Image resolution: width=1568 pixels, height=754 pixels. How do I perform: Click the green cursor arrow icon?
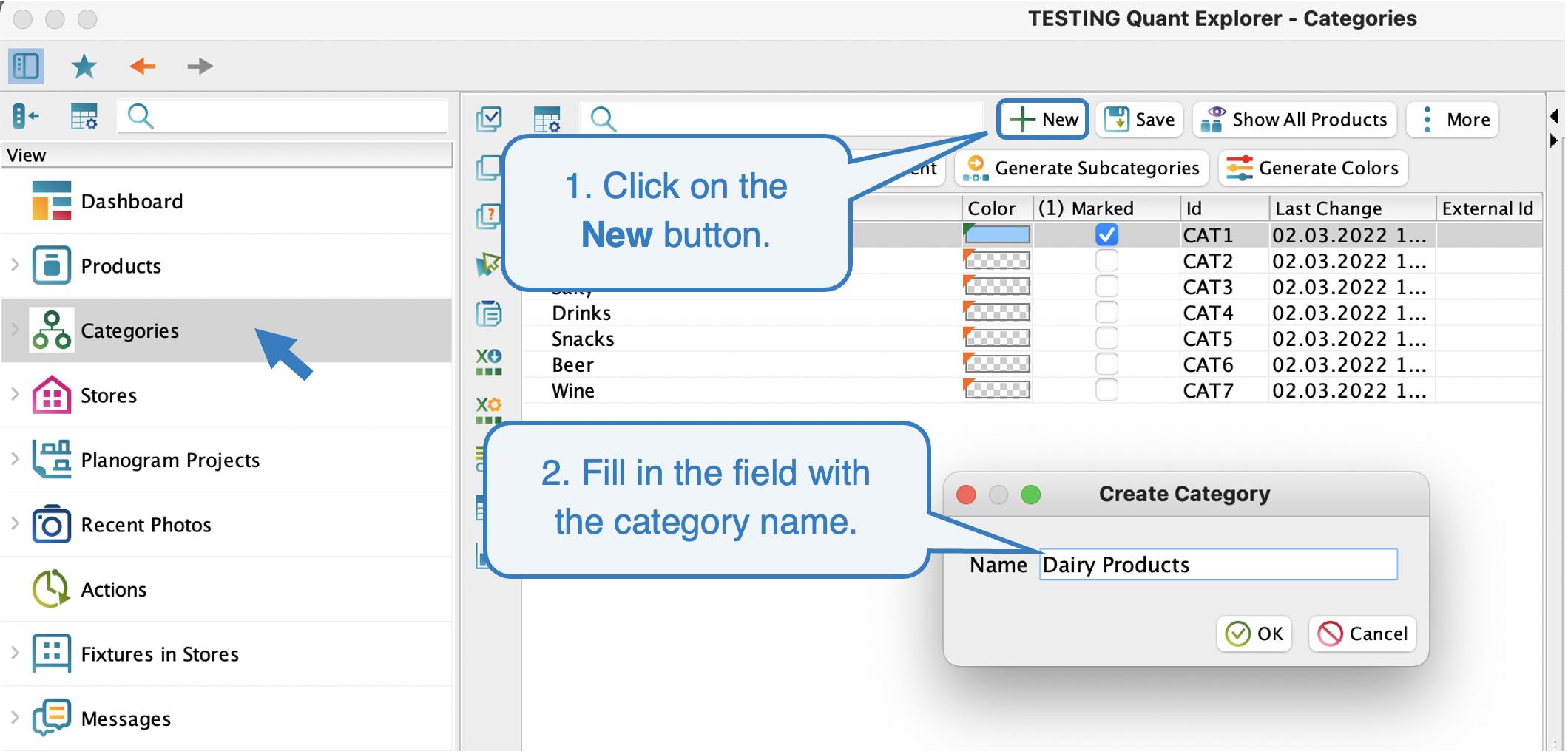[488, 265]
